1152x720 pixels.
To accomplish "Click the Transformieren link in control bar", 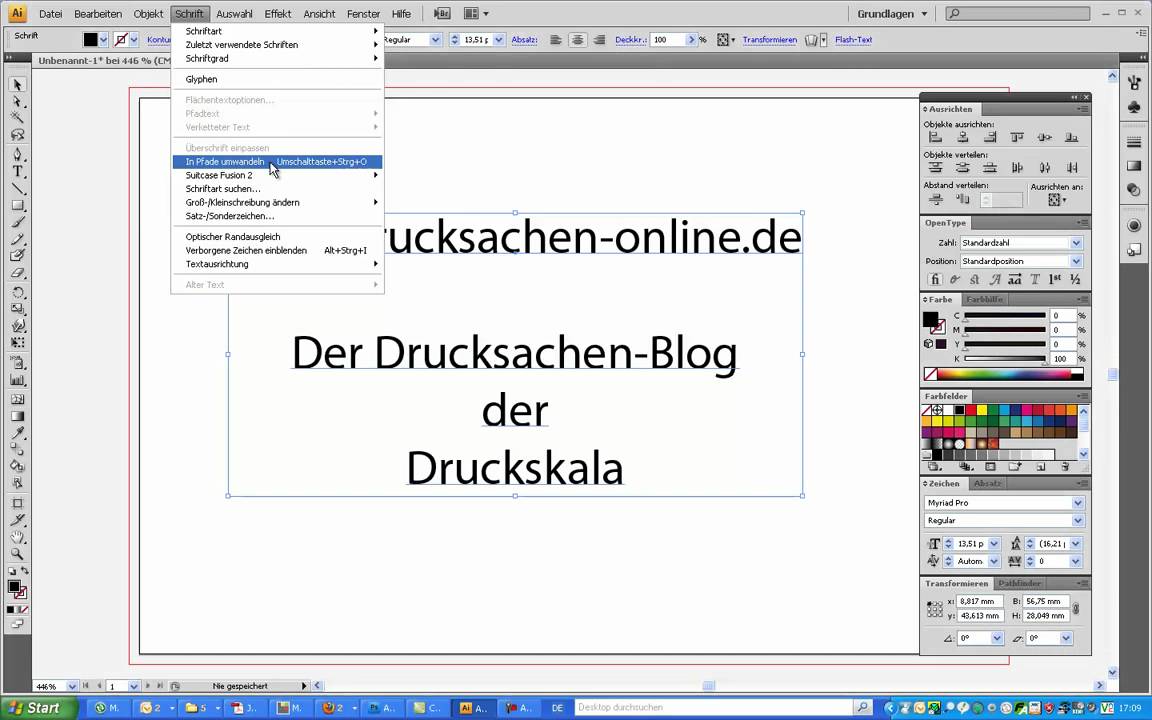I will pyautogui.click(x=769, y=40).
